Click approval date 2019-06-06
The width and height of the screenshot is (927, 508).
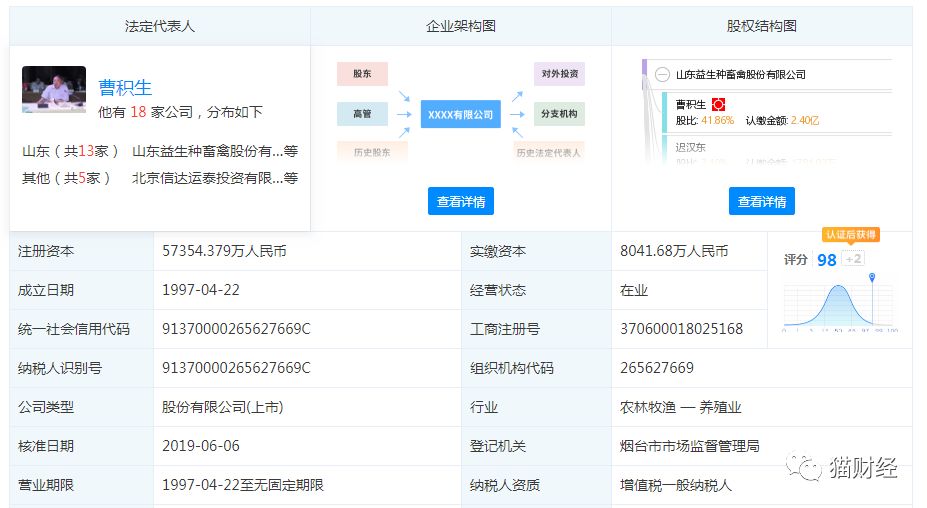(201, 446)
